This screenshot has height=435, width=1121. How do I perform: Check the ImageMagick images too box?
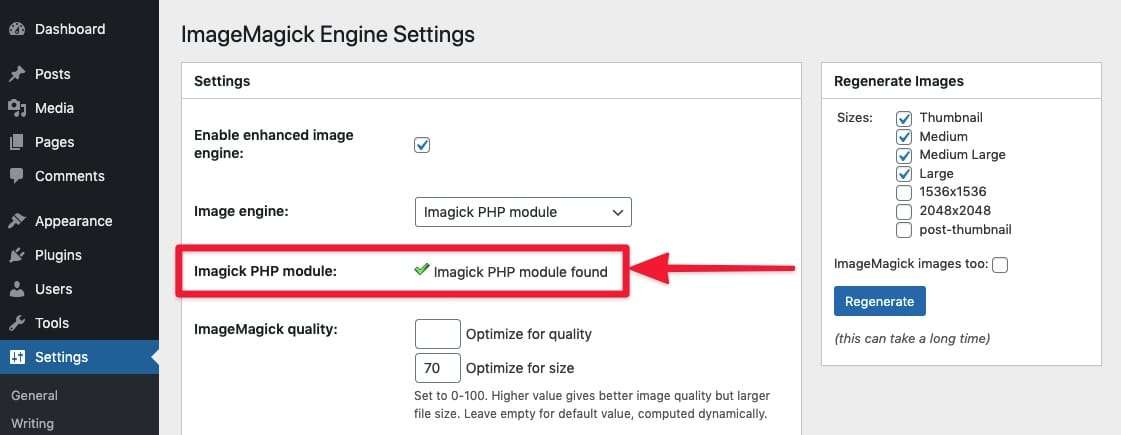tap(1000, 265)
